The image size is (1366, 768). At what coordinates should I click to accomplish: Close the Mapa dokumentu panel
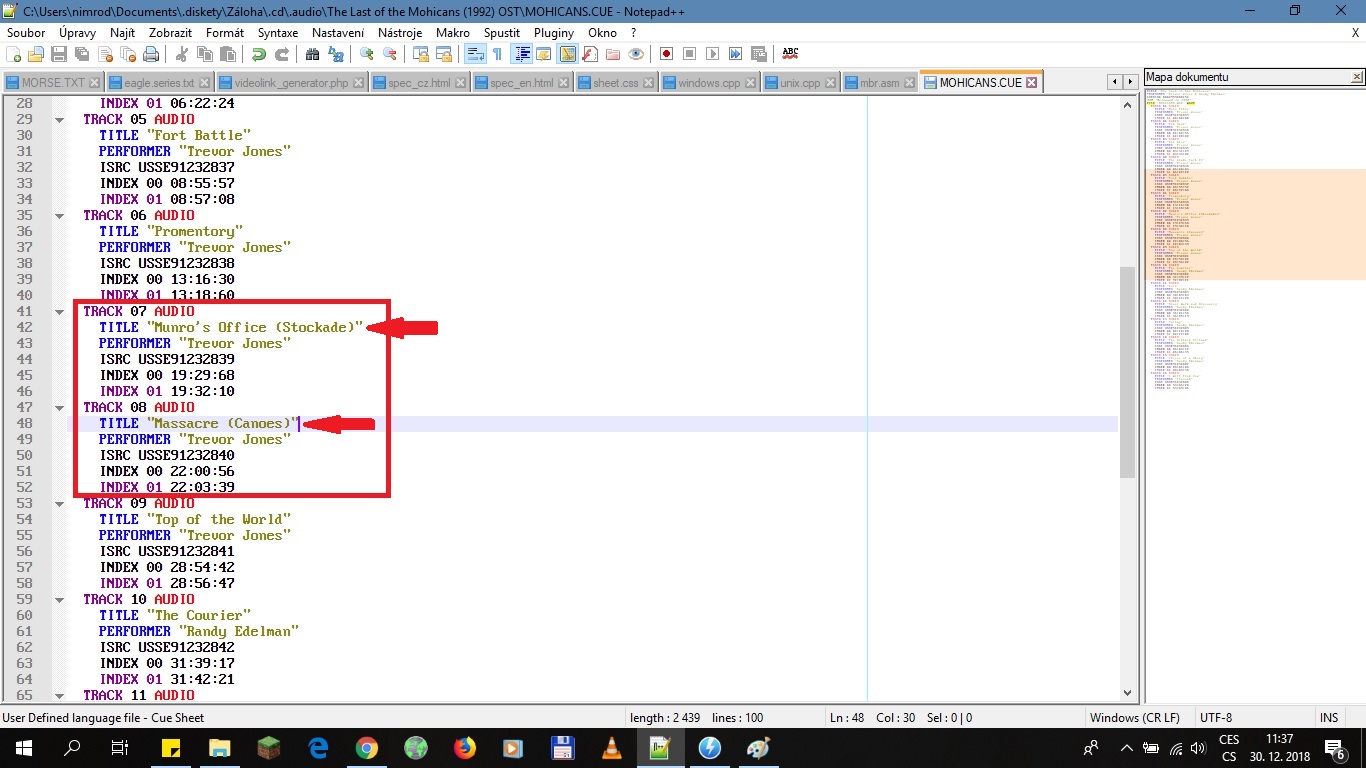1357,77
